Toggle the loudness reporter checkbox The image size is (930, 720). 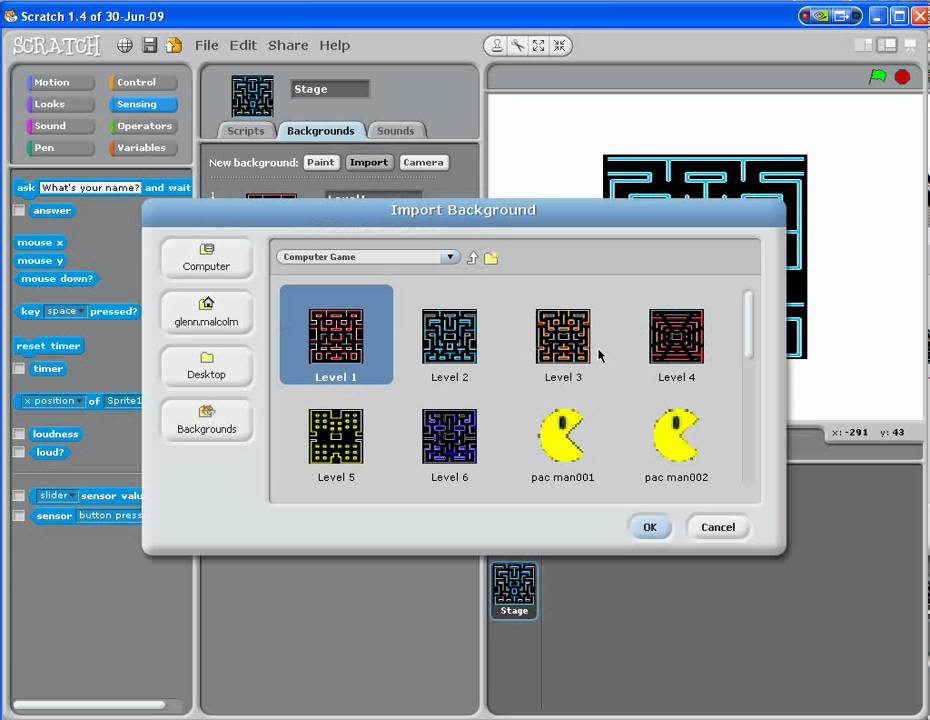[19, 434]
